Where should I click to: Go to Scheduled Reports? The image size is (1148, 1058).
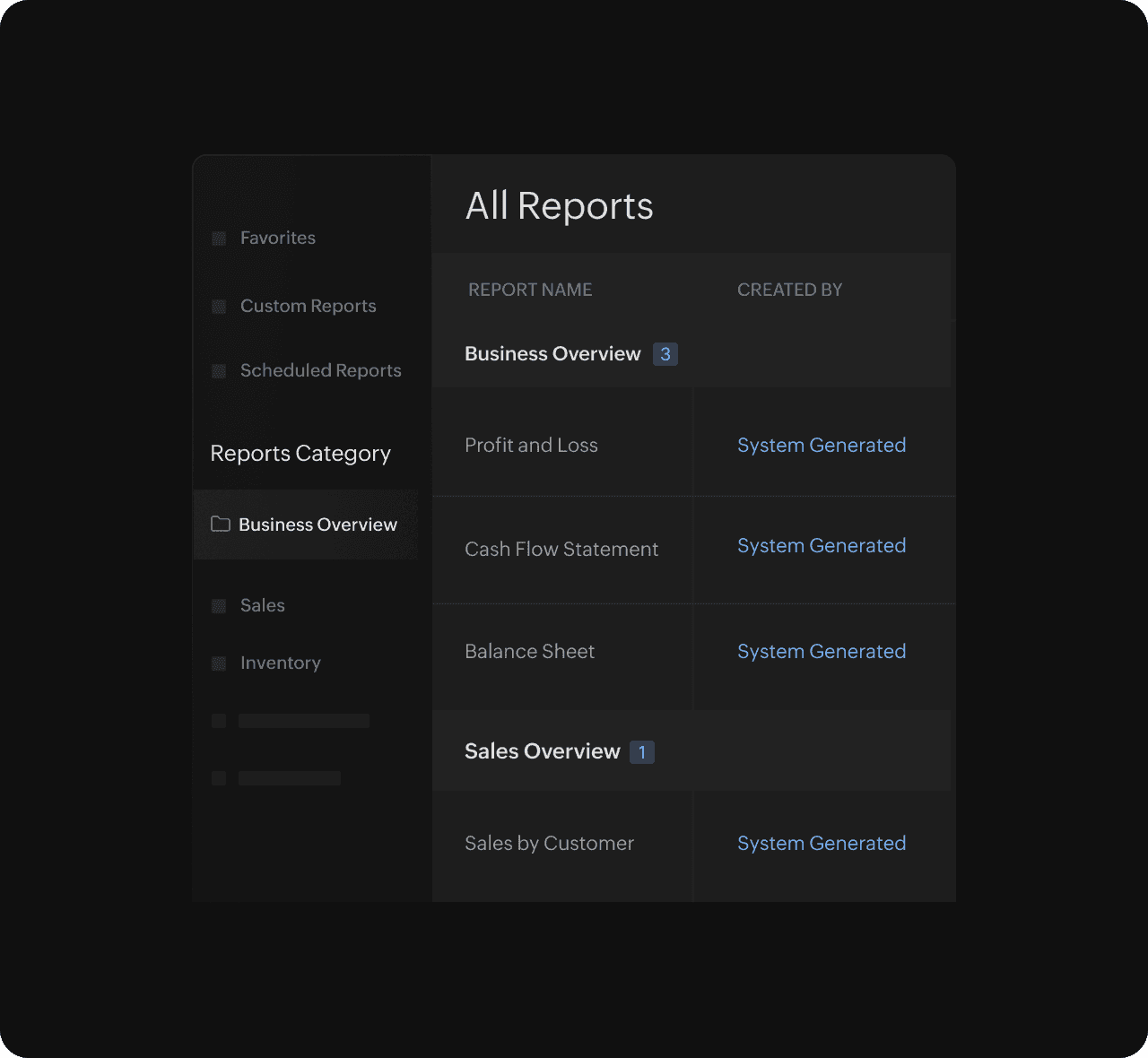[x=320, y=371]
